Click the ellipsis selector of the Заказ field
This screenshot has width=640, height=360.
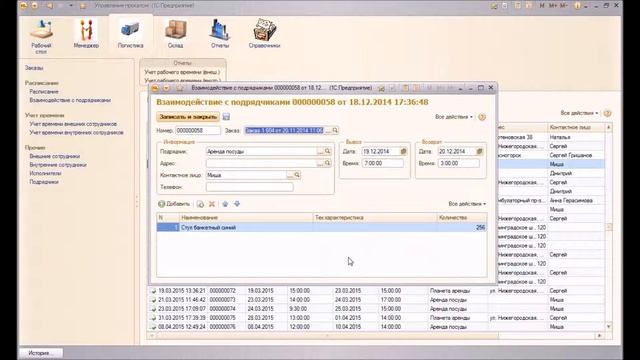[328, 130]
